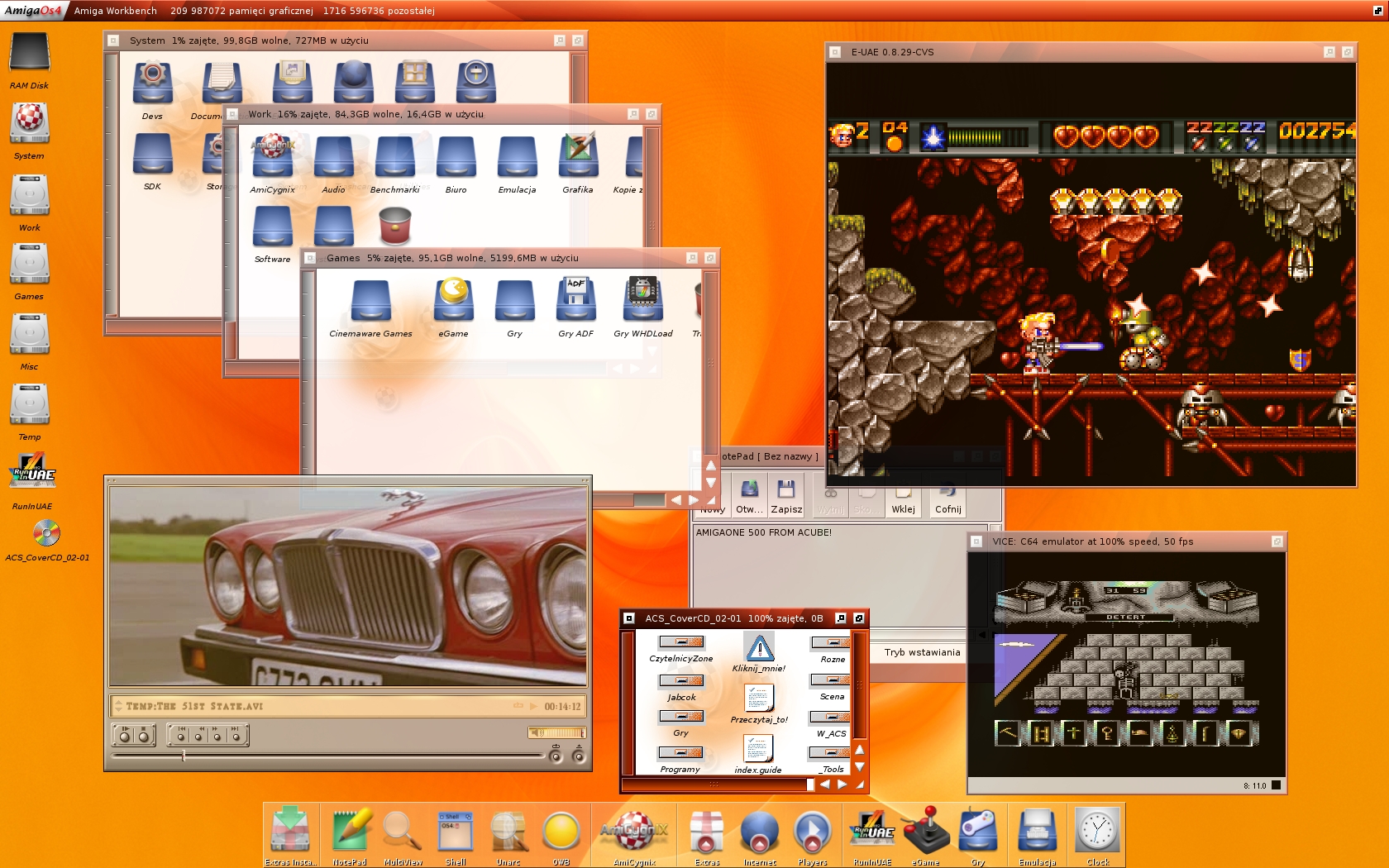Expand the Players sub-dock
The height and width of the screenshot is (868, 1389).
click(x=813, y=832)
